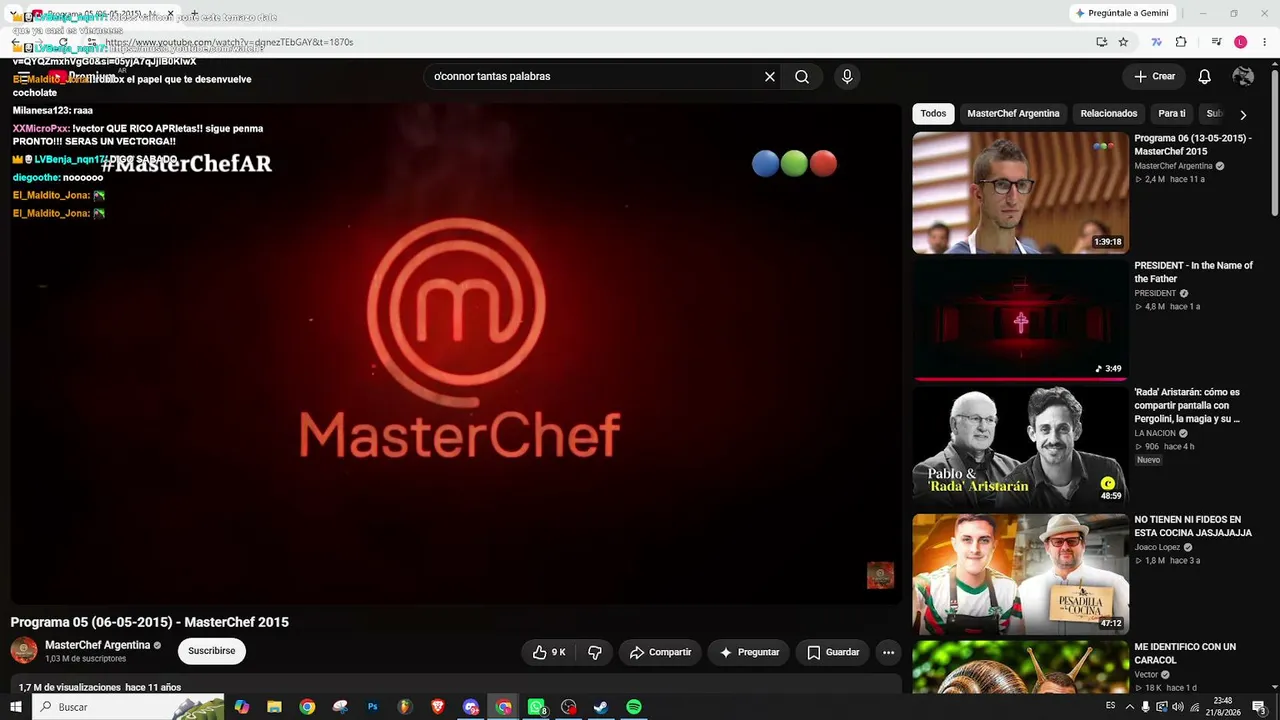The width and height of the screenshot is (1280, 720).
Task: Open YouTube notifications bell
Action: coord(1205,77)
